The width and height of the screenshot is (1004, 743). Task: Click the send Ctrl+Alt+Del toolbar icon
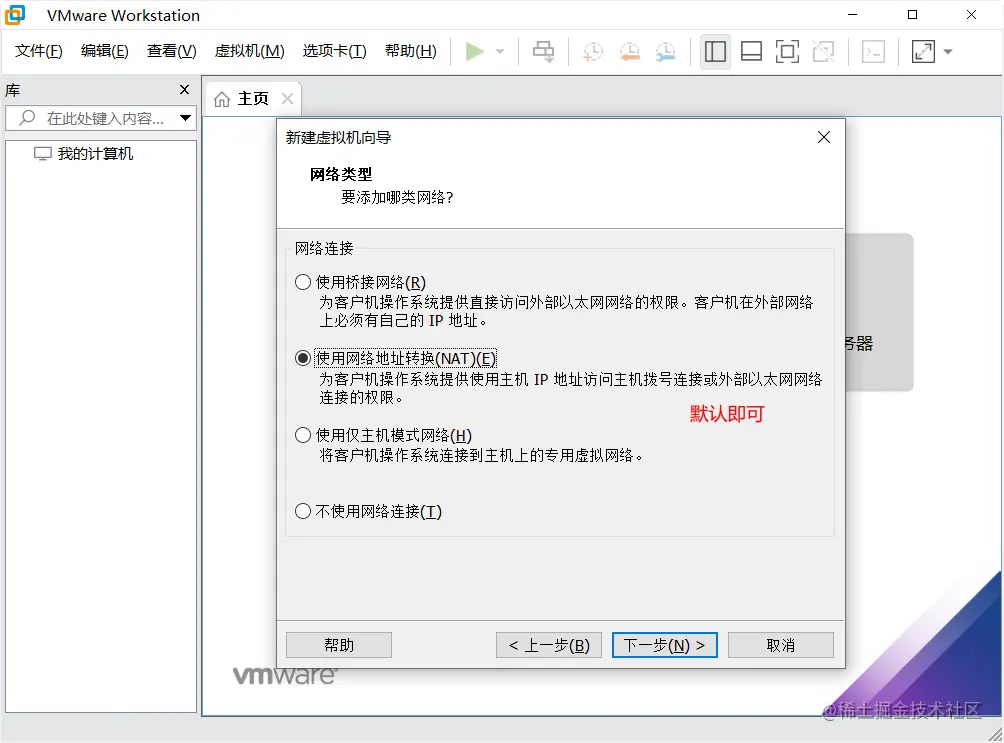[544, 51]
